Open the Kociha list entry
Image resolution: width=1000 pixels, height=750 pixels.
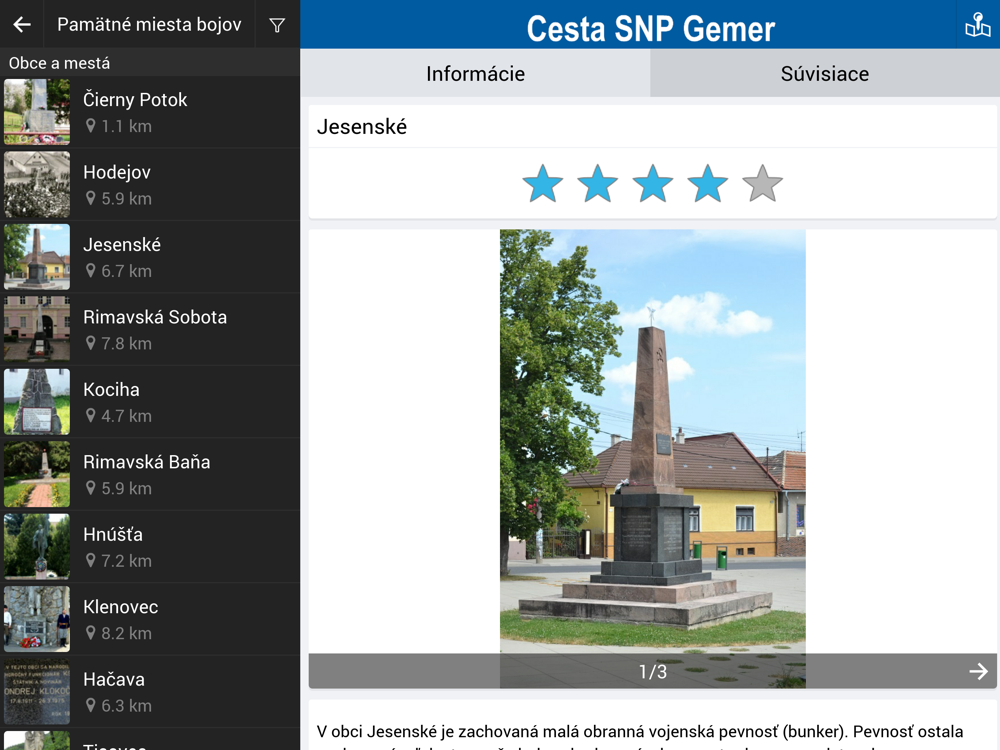150,402
